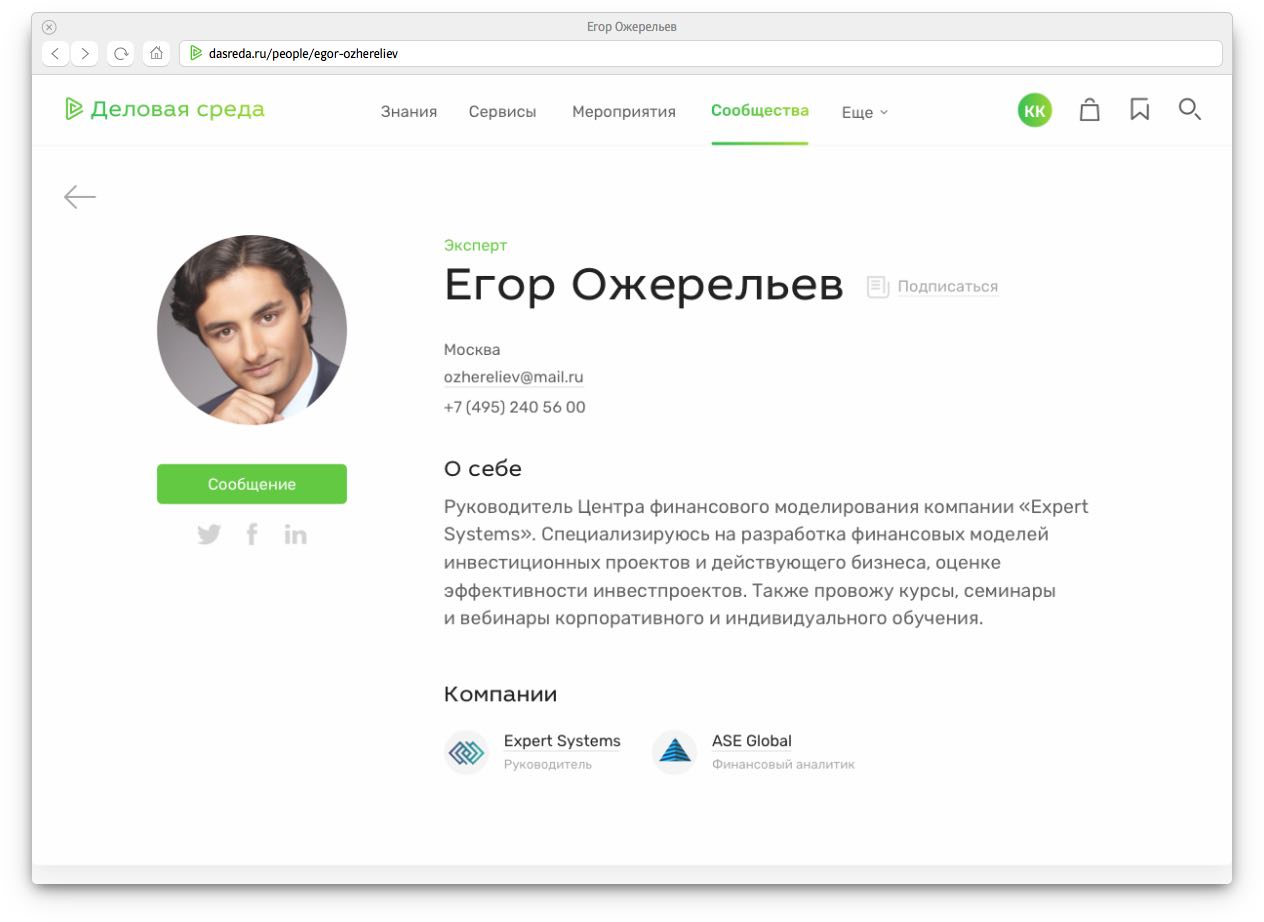Open the shopping bag icon in header
This screenshot has height=922, width=1264.
point(1090,110)
